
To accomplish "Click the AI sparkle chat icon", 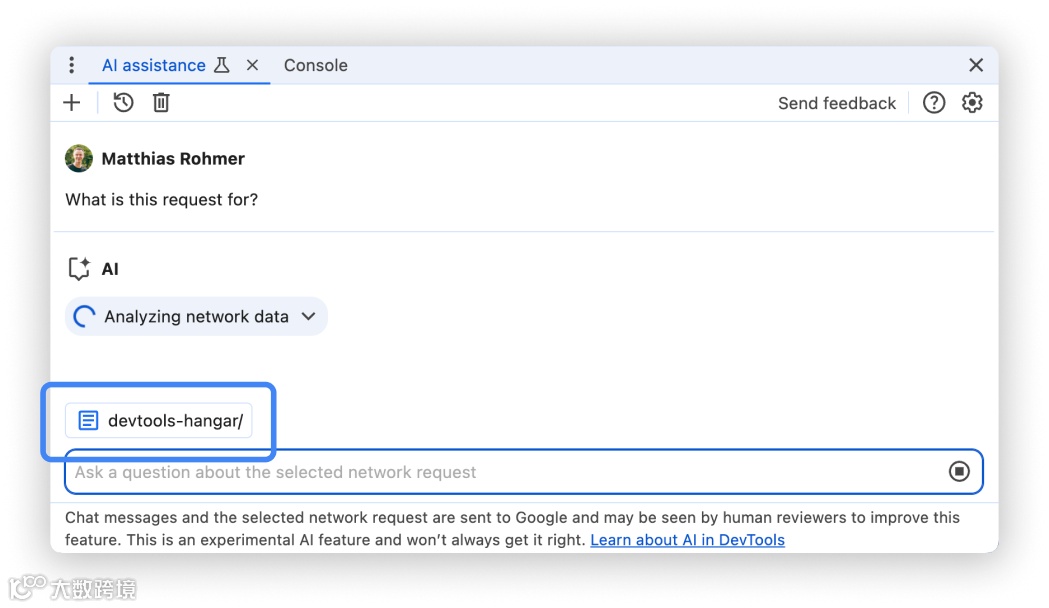I will pyautogui.click(x=78, y=269).
